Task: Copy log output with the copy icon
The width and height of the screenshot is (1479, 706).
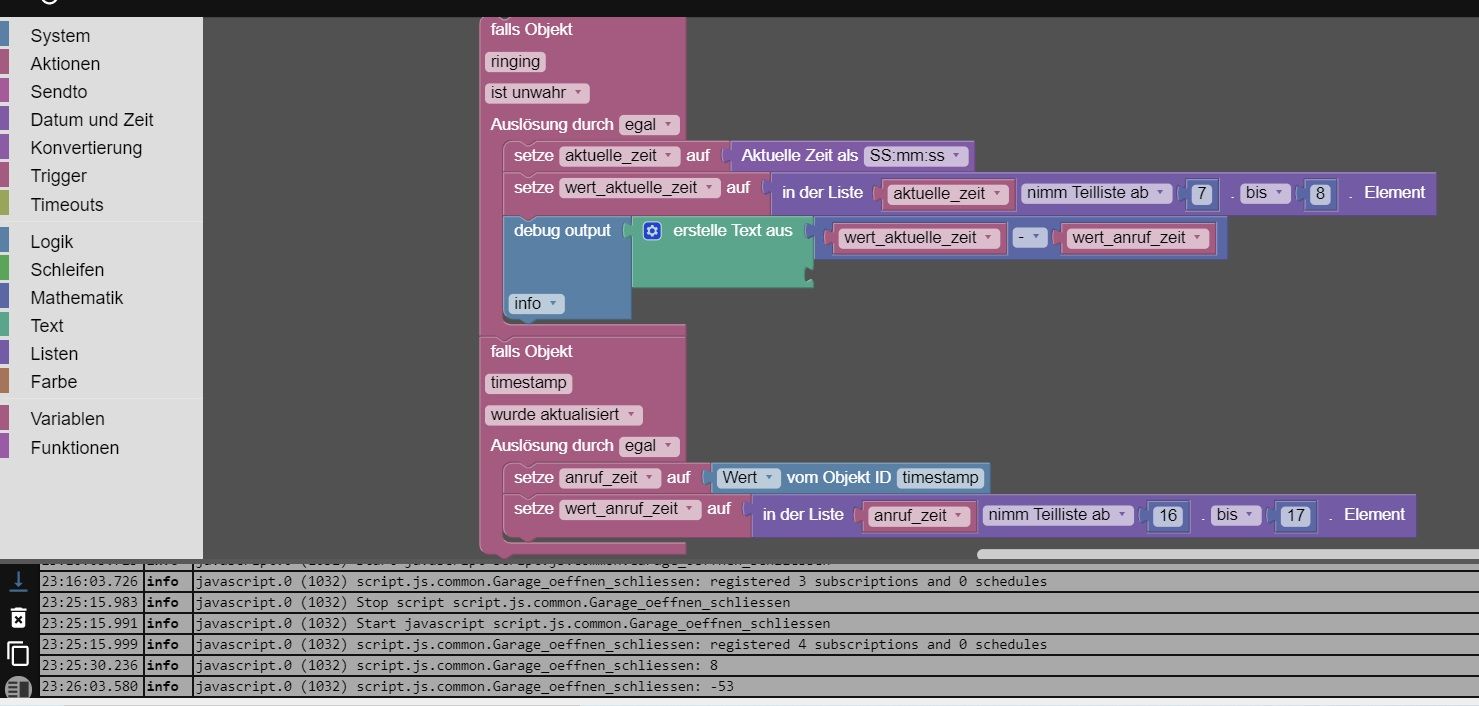Action: point(17,654)
